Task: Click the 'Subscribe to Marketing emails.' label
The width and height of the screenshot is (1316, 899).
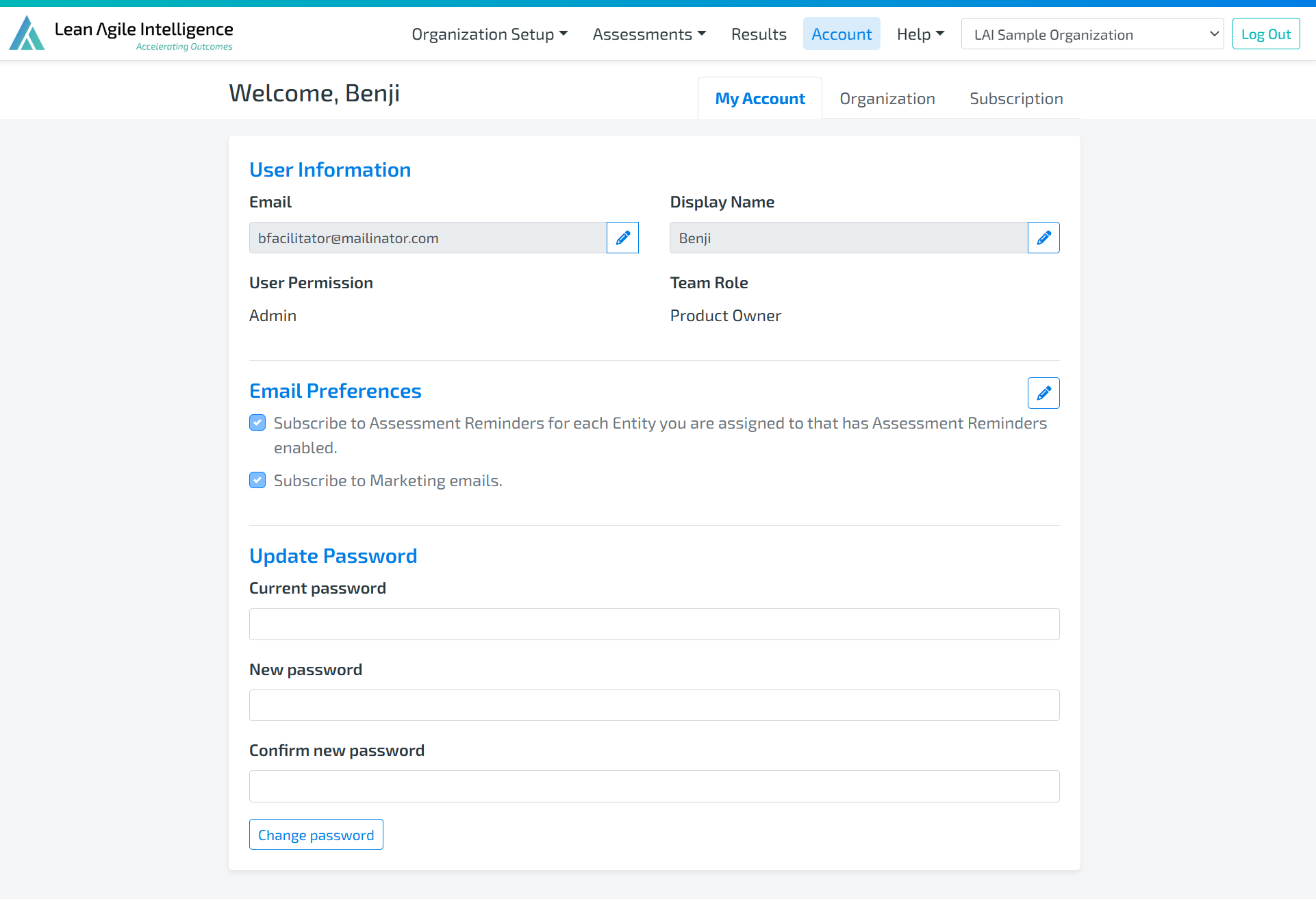Action: pos(388,481)
